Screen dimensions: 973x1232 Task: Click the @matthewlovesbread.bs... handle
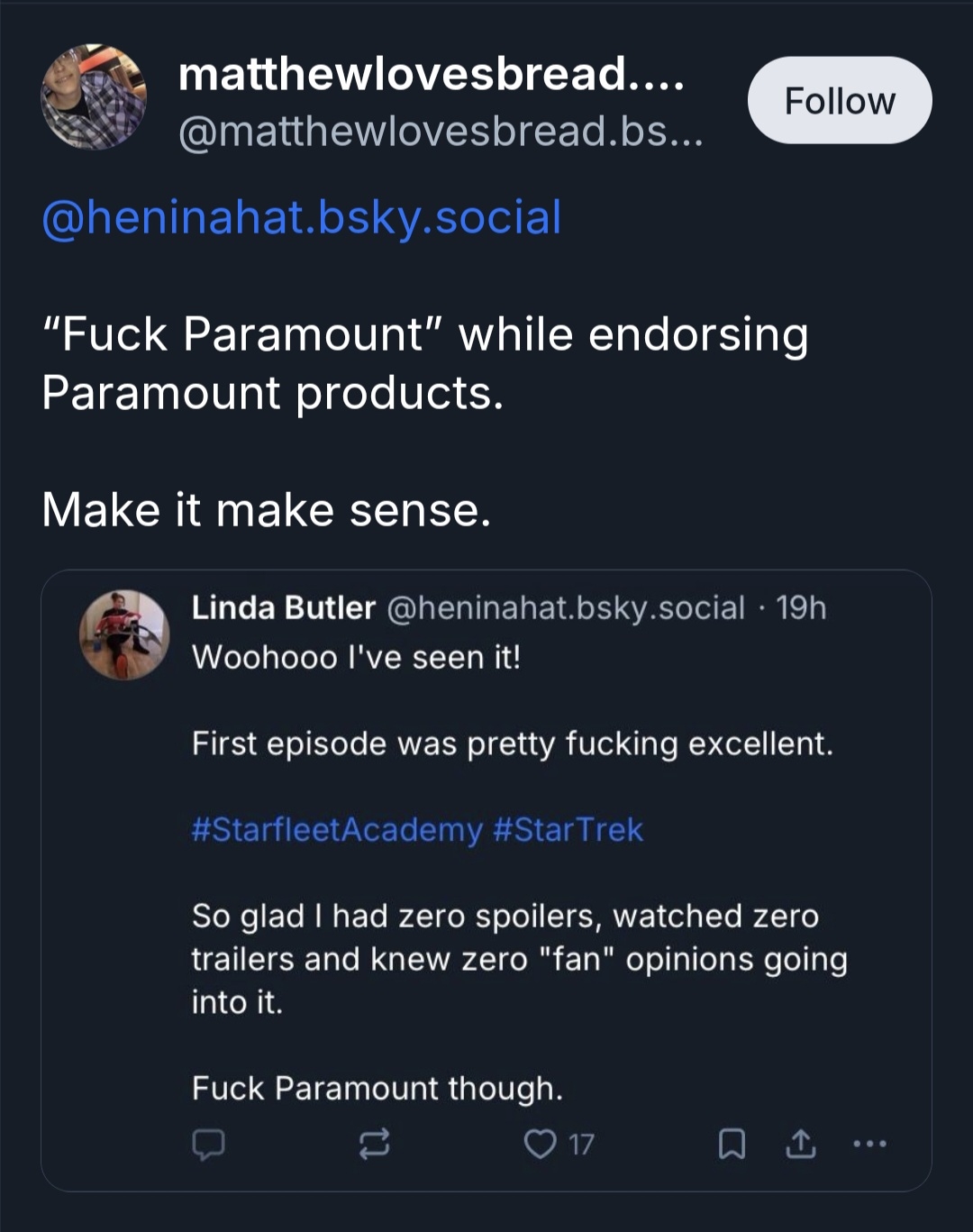(440, 132)
